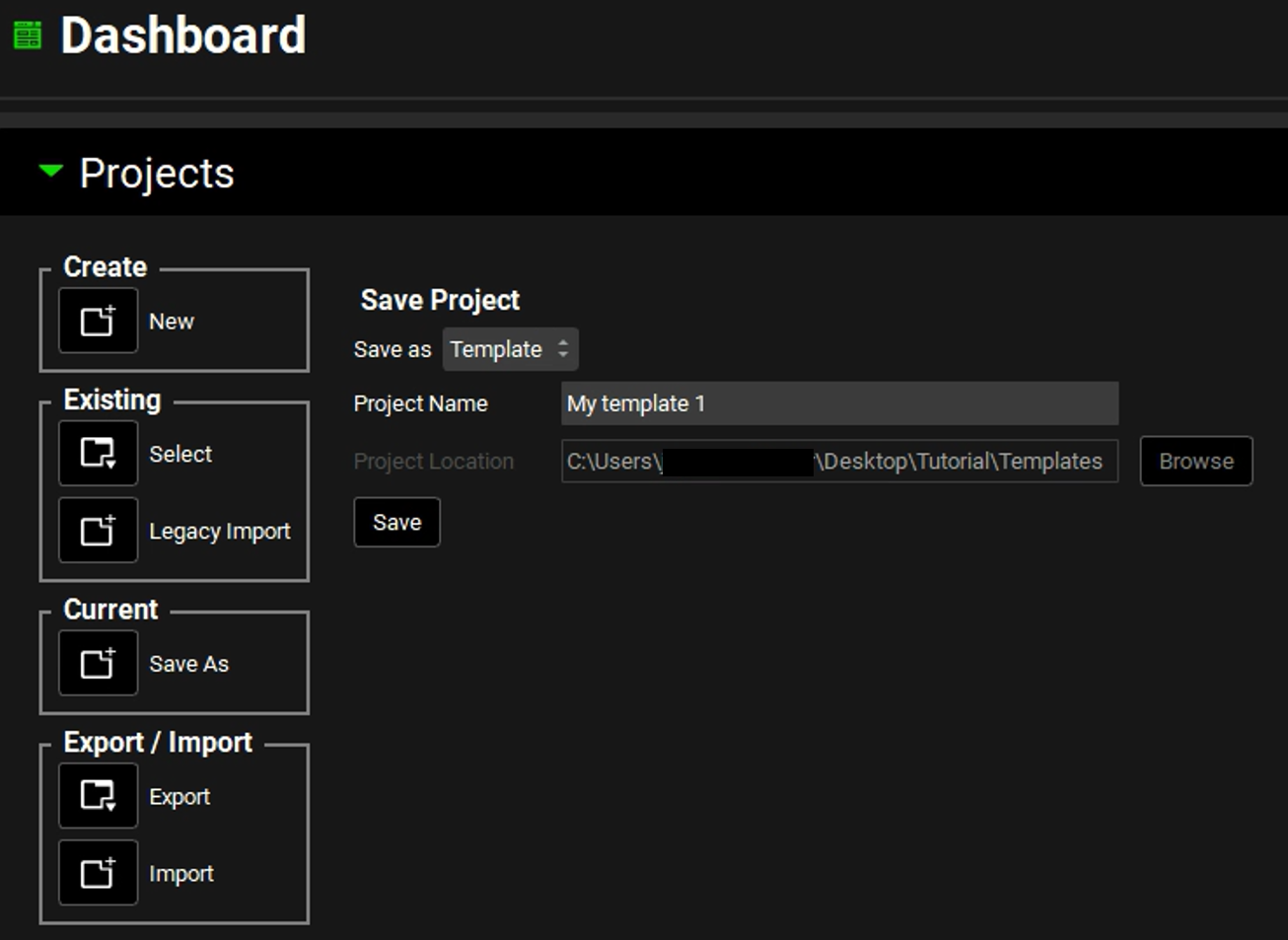This screenshot has width=1288, height=940.
Task: Click the up/down arrows on the Template selector
Action: pyautogui.click(x=563, y=349)
